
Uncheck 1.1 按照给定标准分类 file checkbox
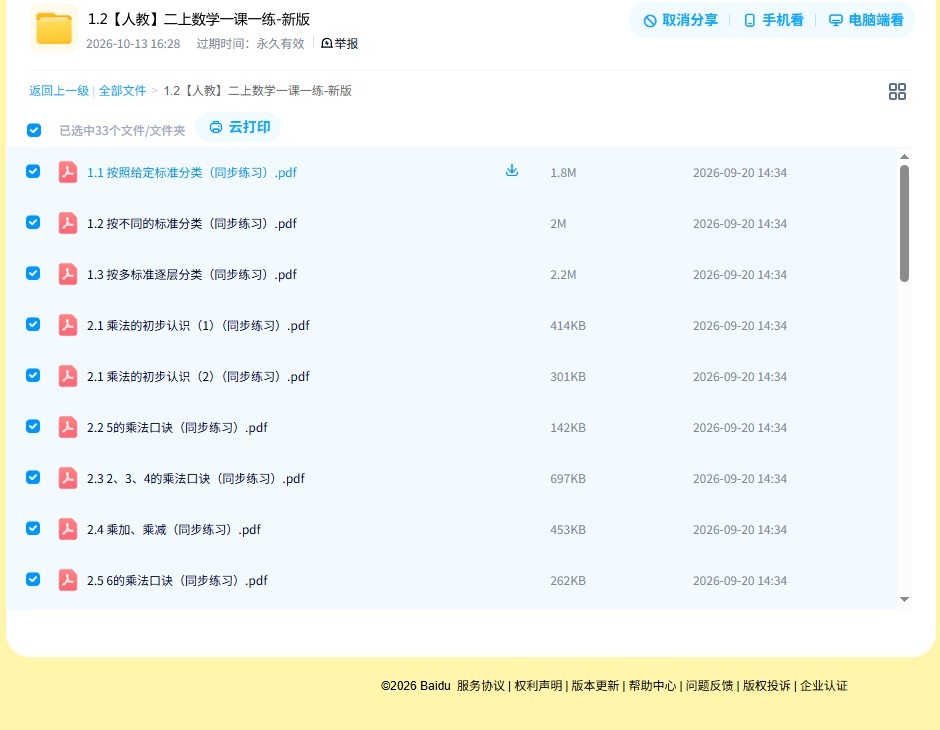point(33,171)
